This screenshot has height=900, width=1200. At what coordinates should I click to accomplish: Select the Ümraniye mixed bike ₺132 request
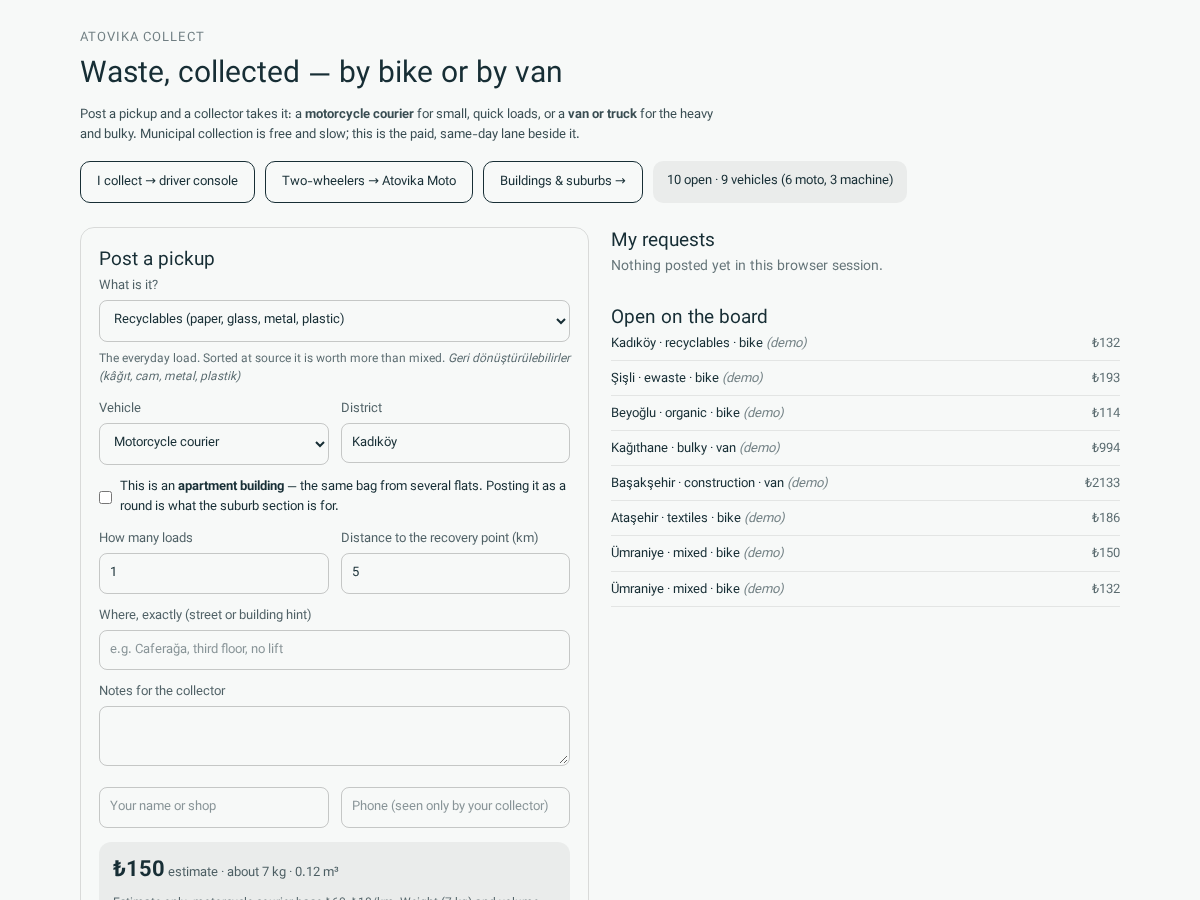[865, 589]
